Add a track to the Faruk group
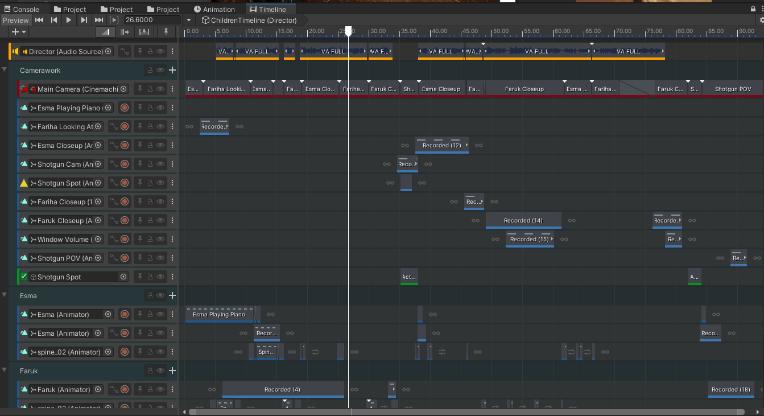The height and width of the screenshot is (416, 764). click(172, 371)
